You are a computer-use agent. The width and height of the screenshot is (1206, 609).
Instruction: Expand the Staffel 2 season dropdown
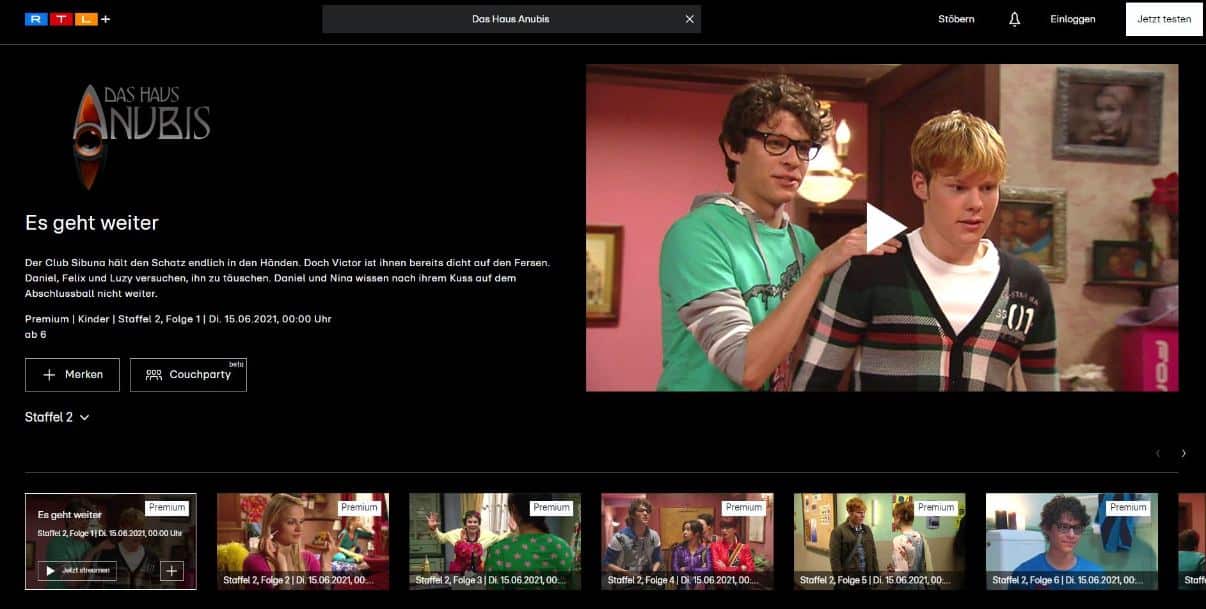click(57, 417)
